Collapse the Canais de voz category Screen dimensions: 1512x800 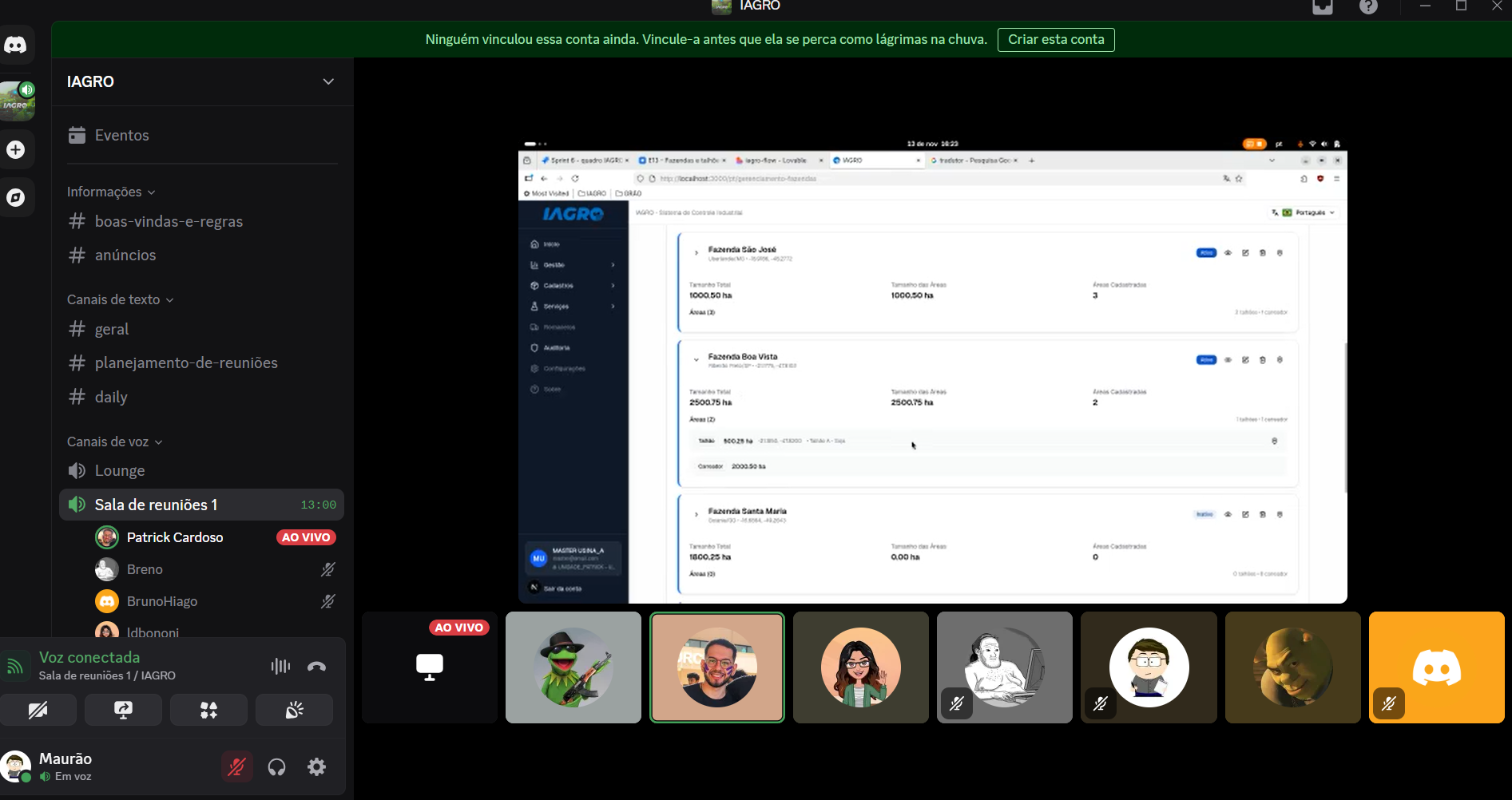114,442
